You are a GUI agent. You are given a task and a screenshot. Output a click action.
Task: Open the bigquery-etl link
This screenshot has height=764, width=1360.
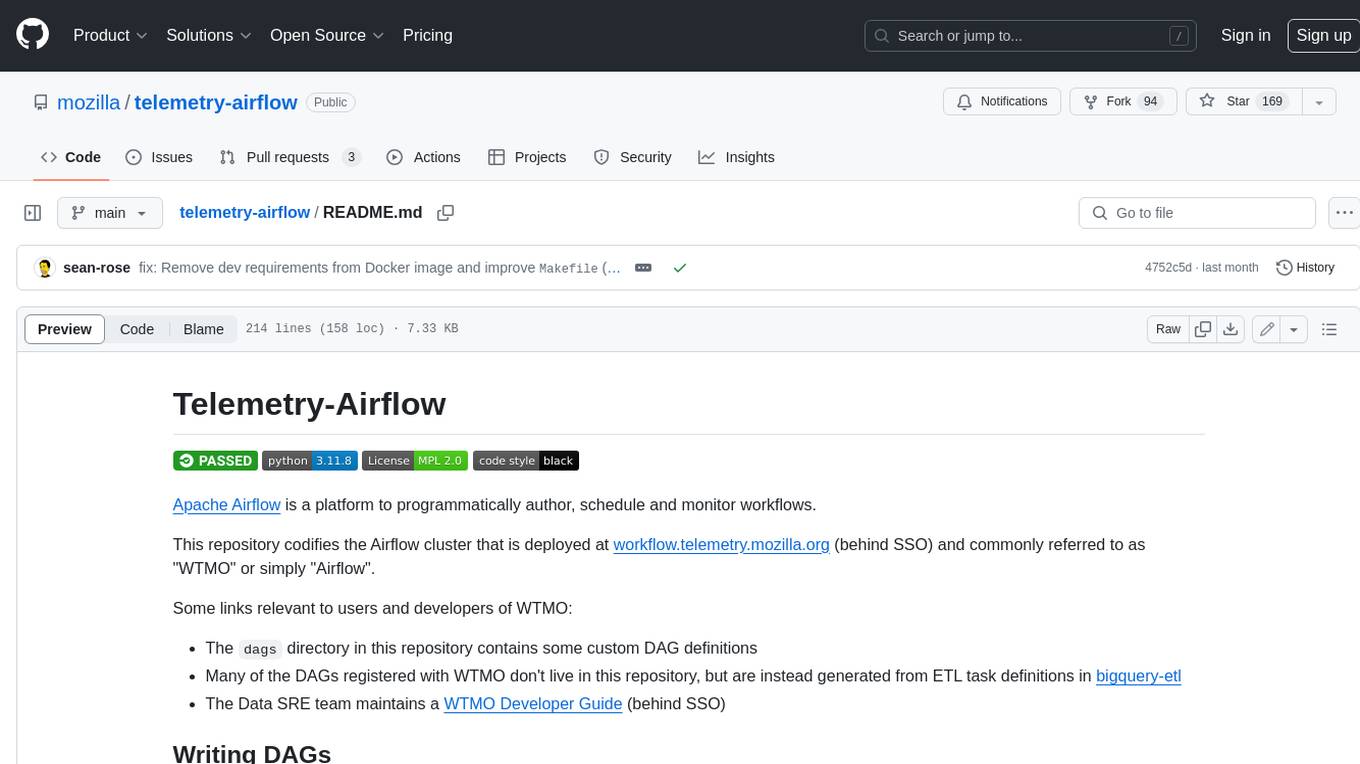[1139, 676]
